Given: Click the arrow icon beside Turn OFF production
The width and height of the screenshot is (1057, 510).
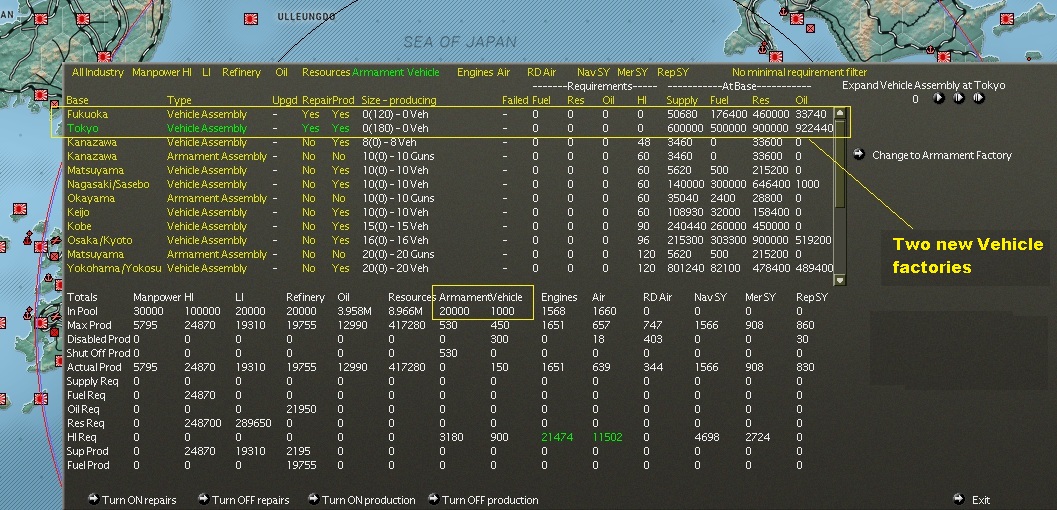Looking at the screenshot, I should click(433, 499).
